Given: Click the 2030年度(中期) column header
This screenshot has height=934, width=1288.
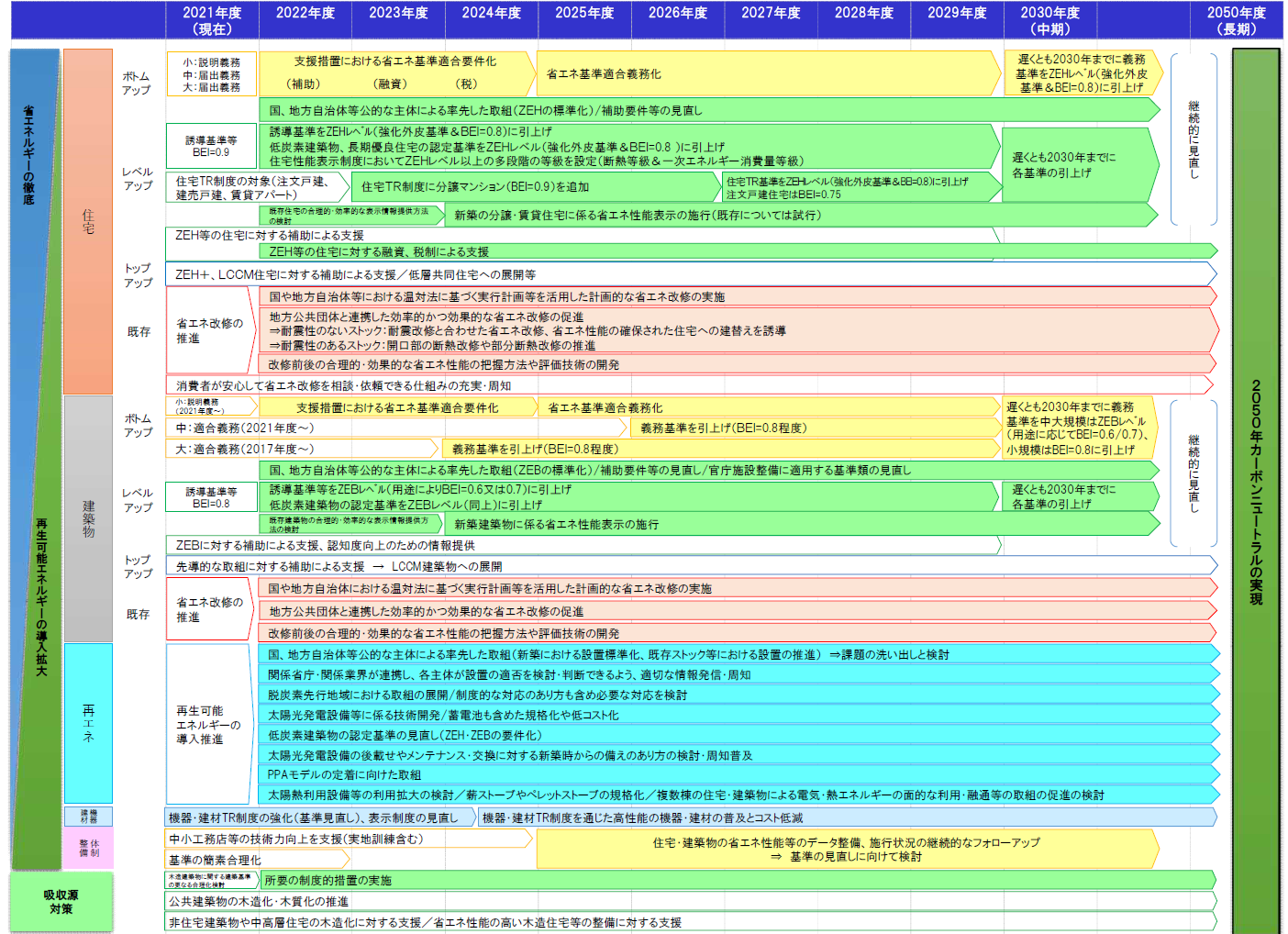Looking at the screenshot, I should [1049, 20].
